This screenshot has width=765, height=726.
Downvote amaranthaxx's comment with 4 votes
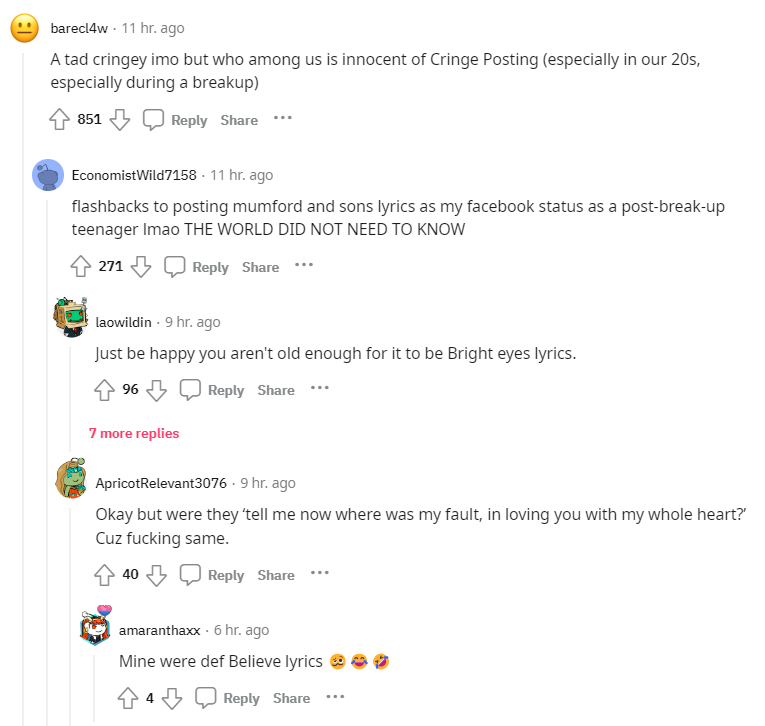pos(172,698)
